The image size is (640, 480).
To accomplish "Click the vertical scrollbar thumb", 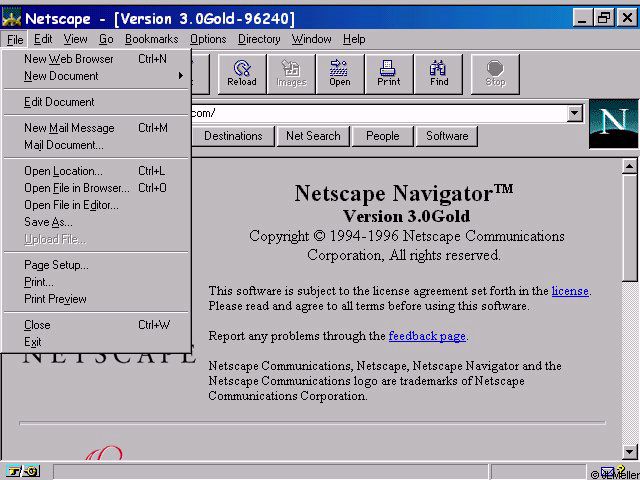I will 629,228.
